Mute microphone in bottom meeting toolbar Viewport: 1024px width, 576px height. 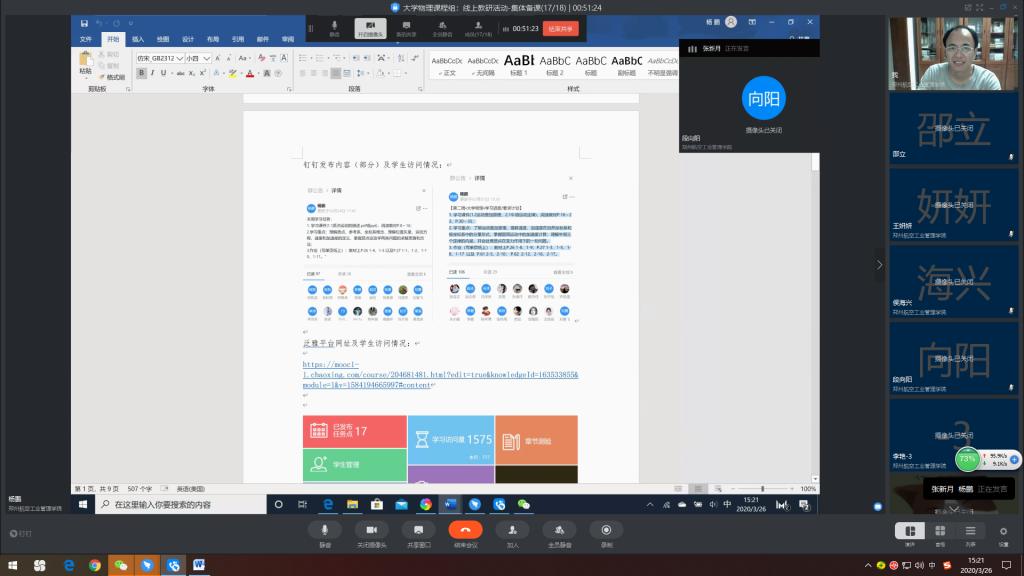(x=325, y=530)
